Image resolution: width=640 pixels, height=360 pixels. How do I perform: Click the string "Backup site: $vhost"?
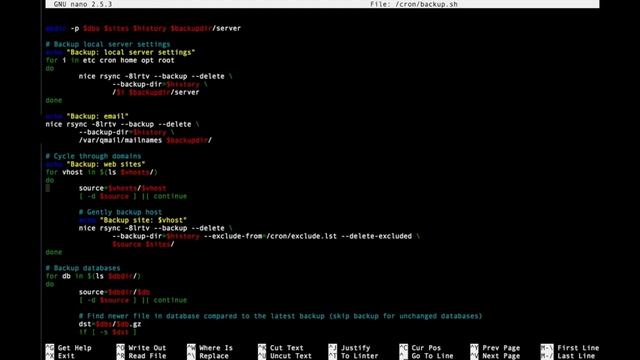tap(143, 220)
